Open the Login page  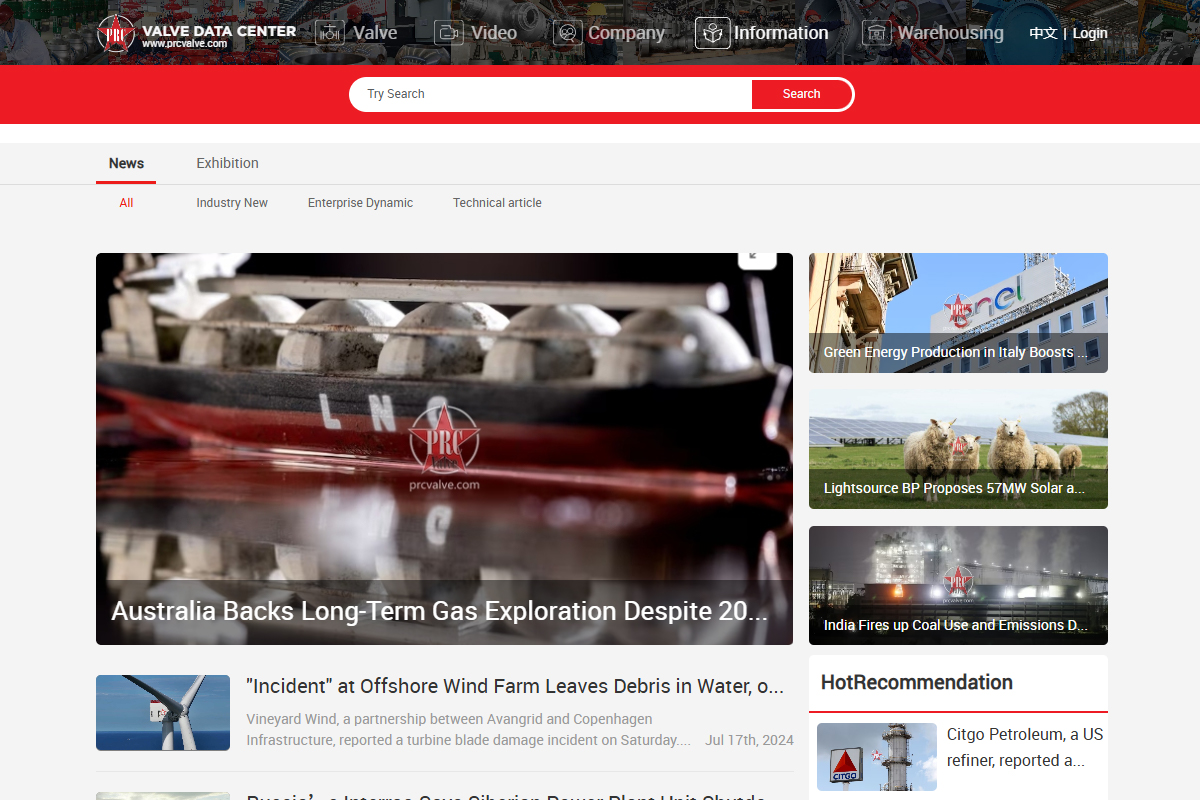(1090, 33)
